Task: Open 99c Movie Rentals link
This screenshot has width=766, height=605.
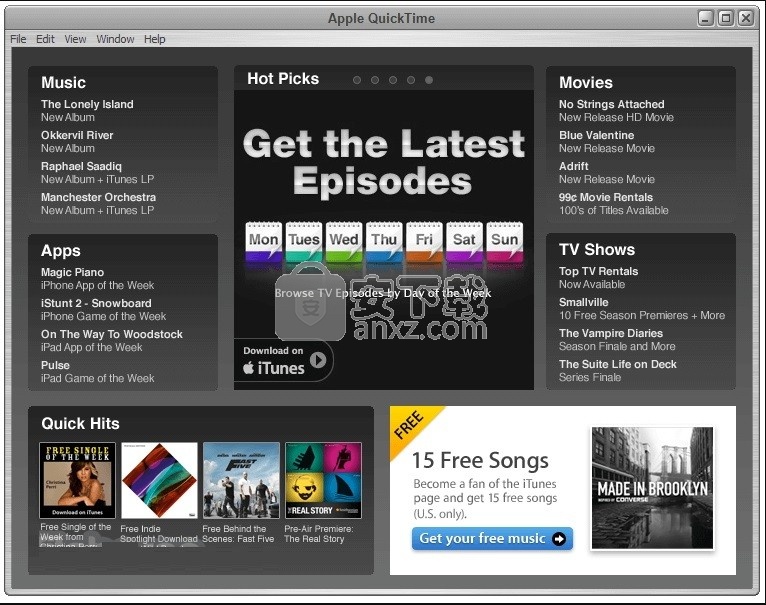Action: 614,204
